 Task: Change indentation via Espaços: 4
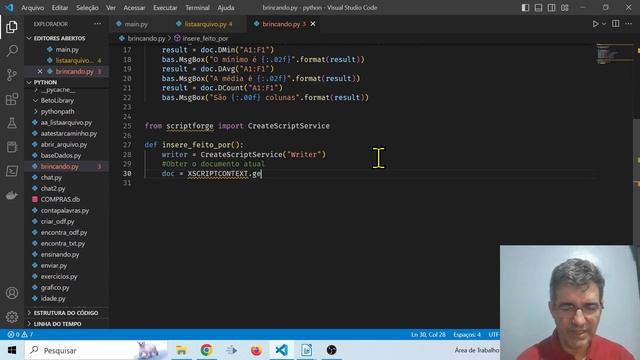(x=467, y=335)
